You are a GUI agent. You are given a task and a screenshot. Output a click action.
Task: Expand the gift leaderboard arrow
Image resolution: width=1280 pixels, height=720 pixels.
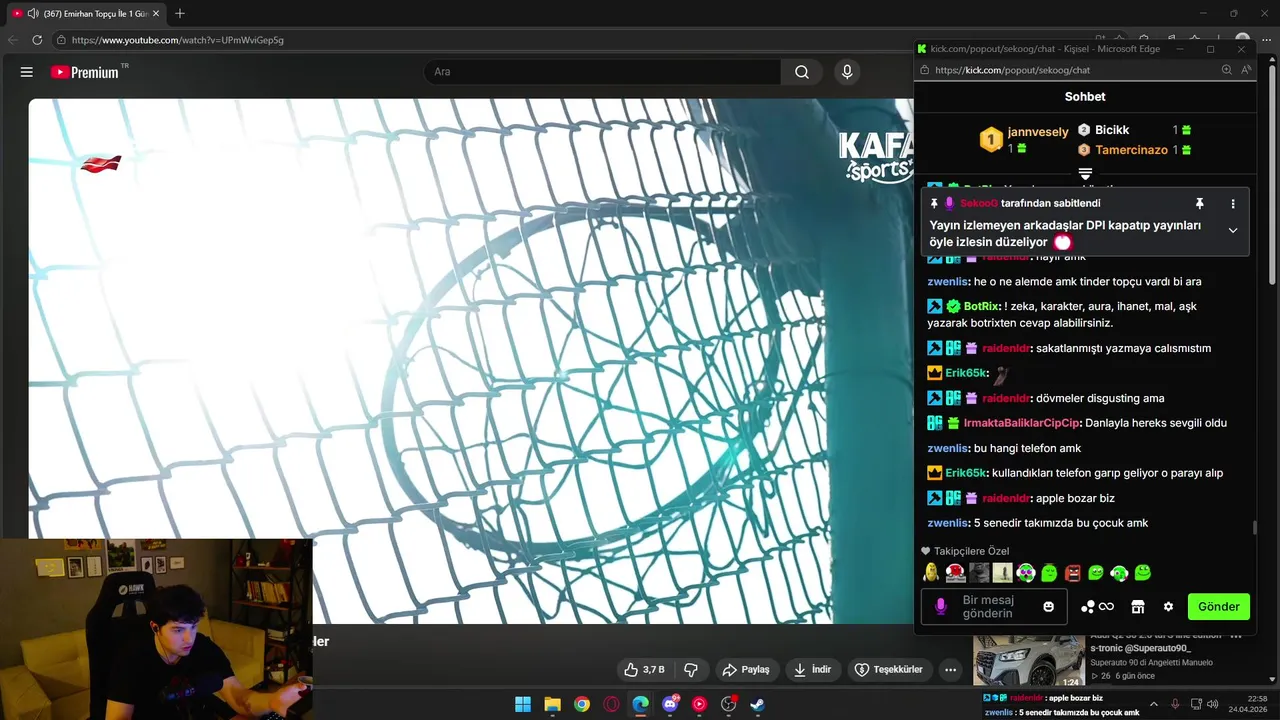[1085, 174]
